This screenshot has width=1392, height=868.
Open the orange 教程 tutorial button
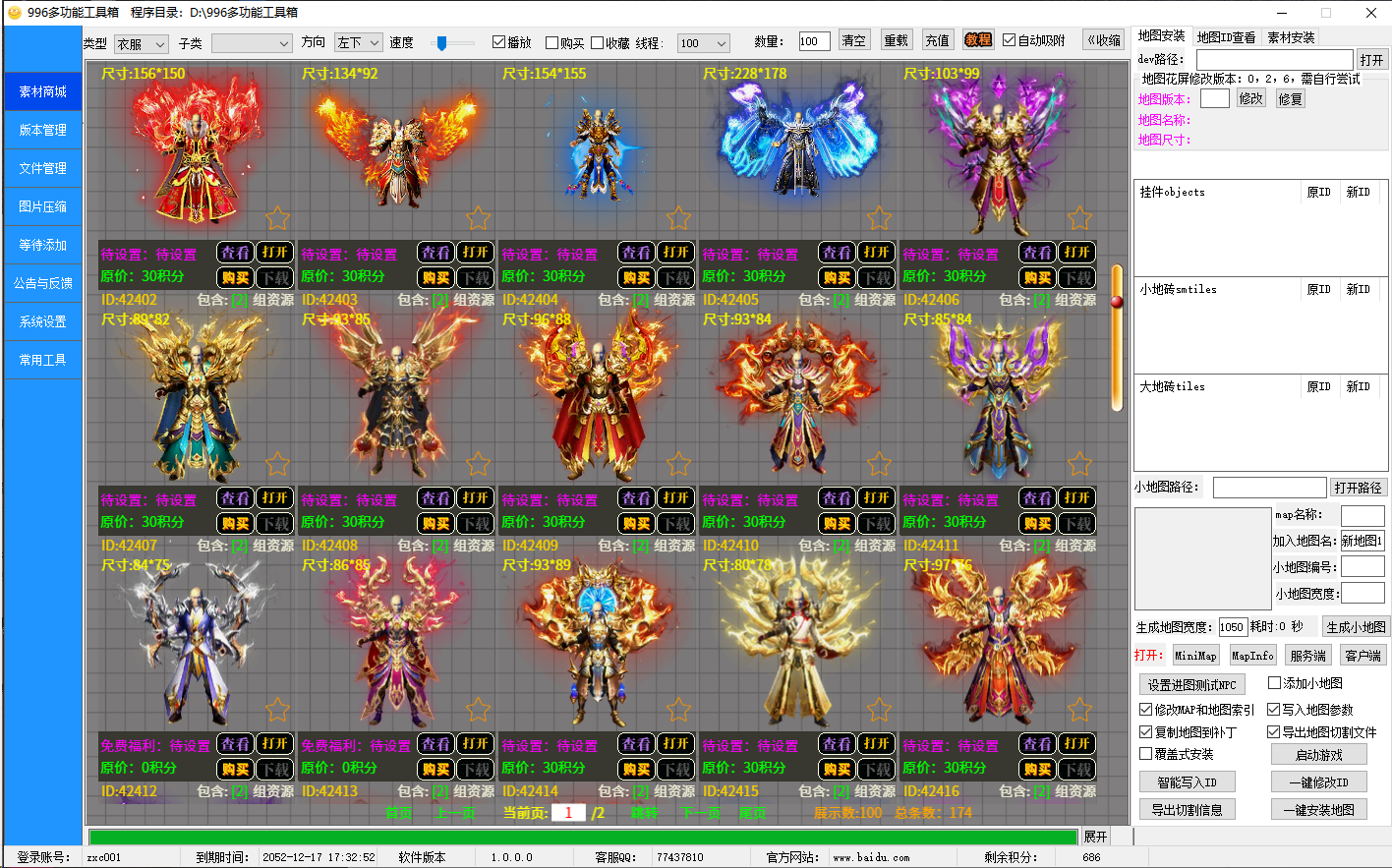point(978,40)
